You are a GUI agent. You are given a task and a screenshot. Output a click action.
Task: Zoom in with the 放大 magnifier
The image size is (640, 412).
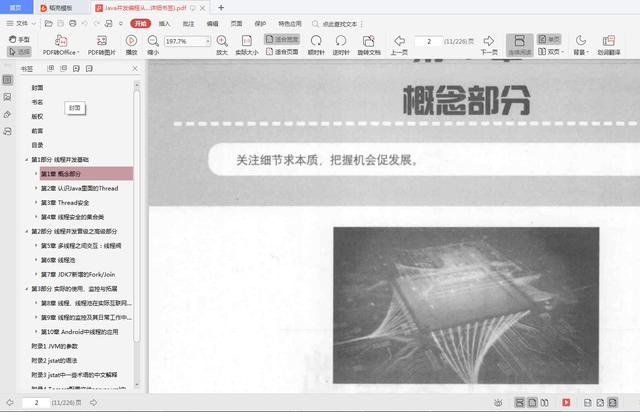[222, 40]
